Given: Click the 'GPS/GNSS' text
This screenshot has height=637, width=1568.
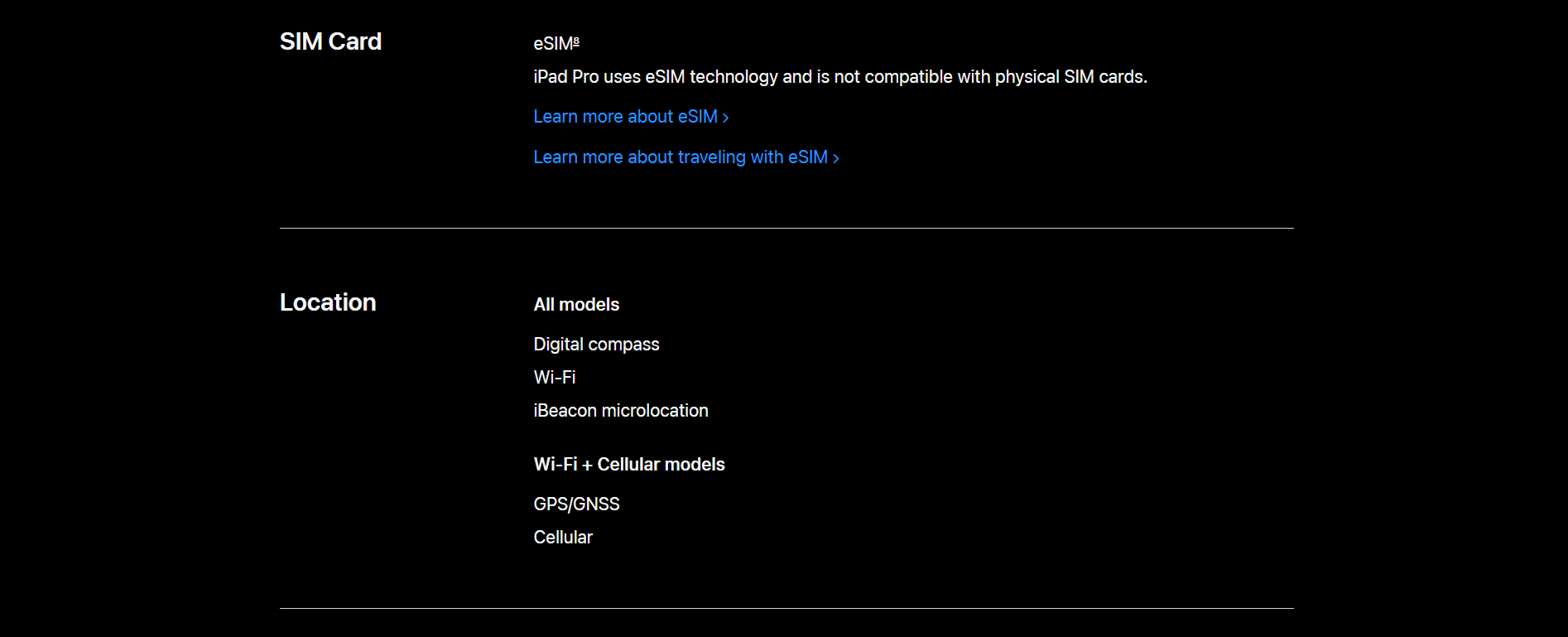Looking at the screenshot, I should coord(576,504).
